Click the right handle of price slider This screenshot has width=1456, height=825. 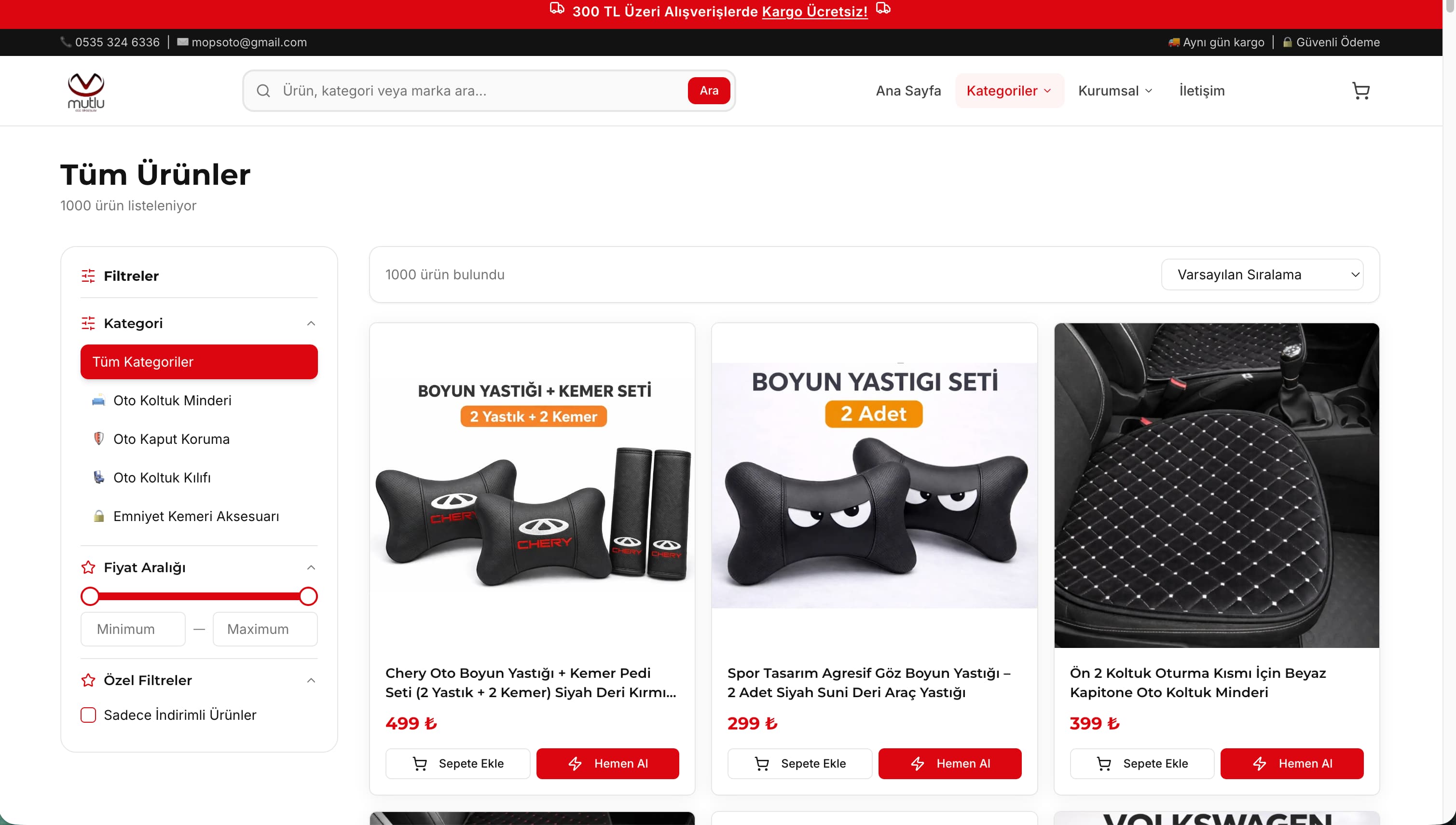[x=308, y=596]
